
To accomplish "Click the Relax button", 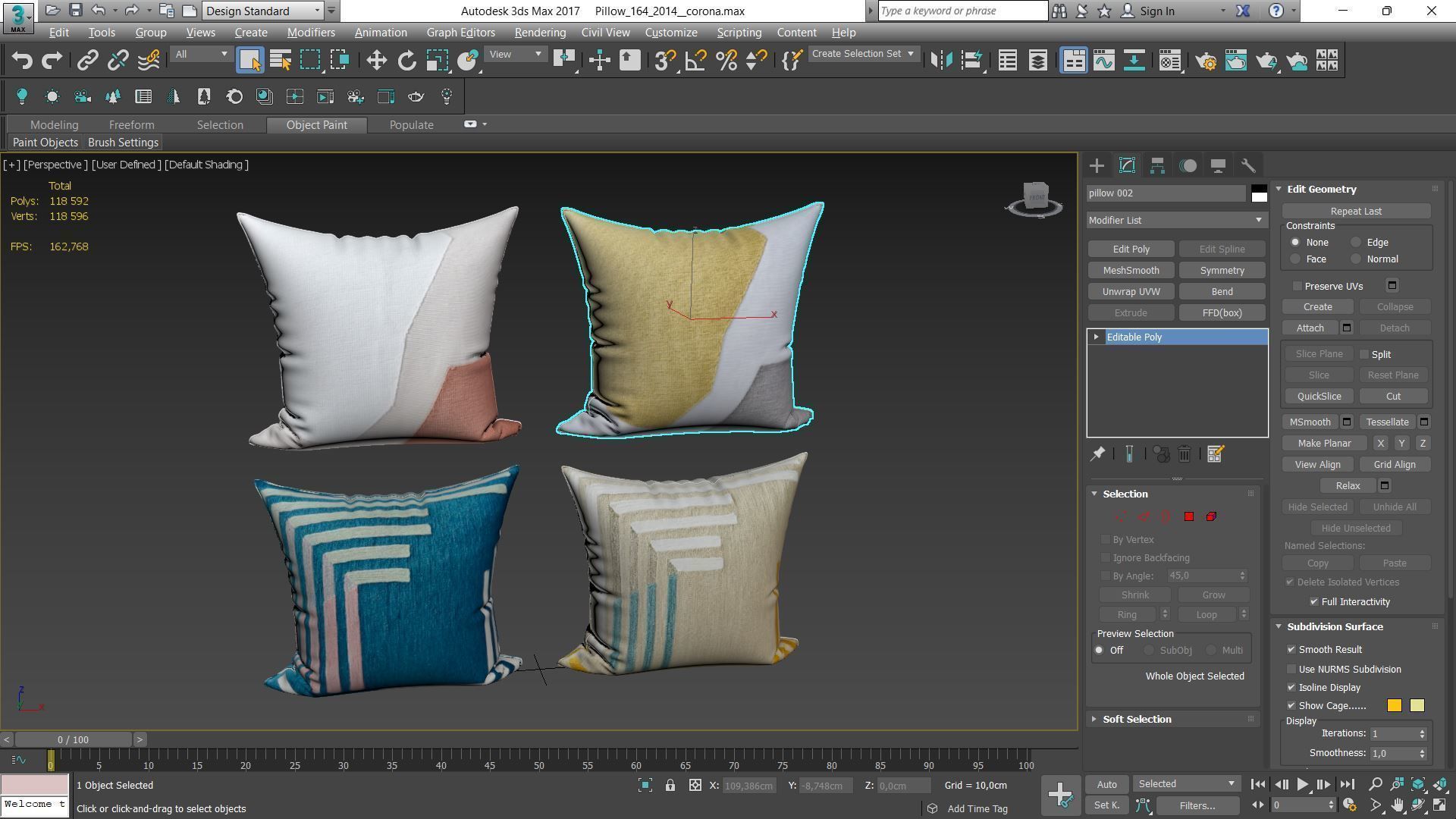I will (x=1348, y=486).
